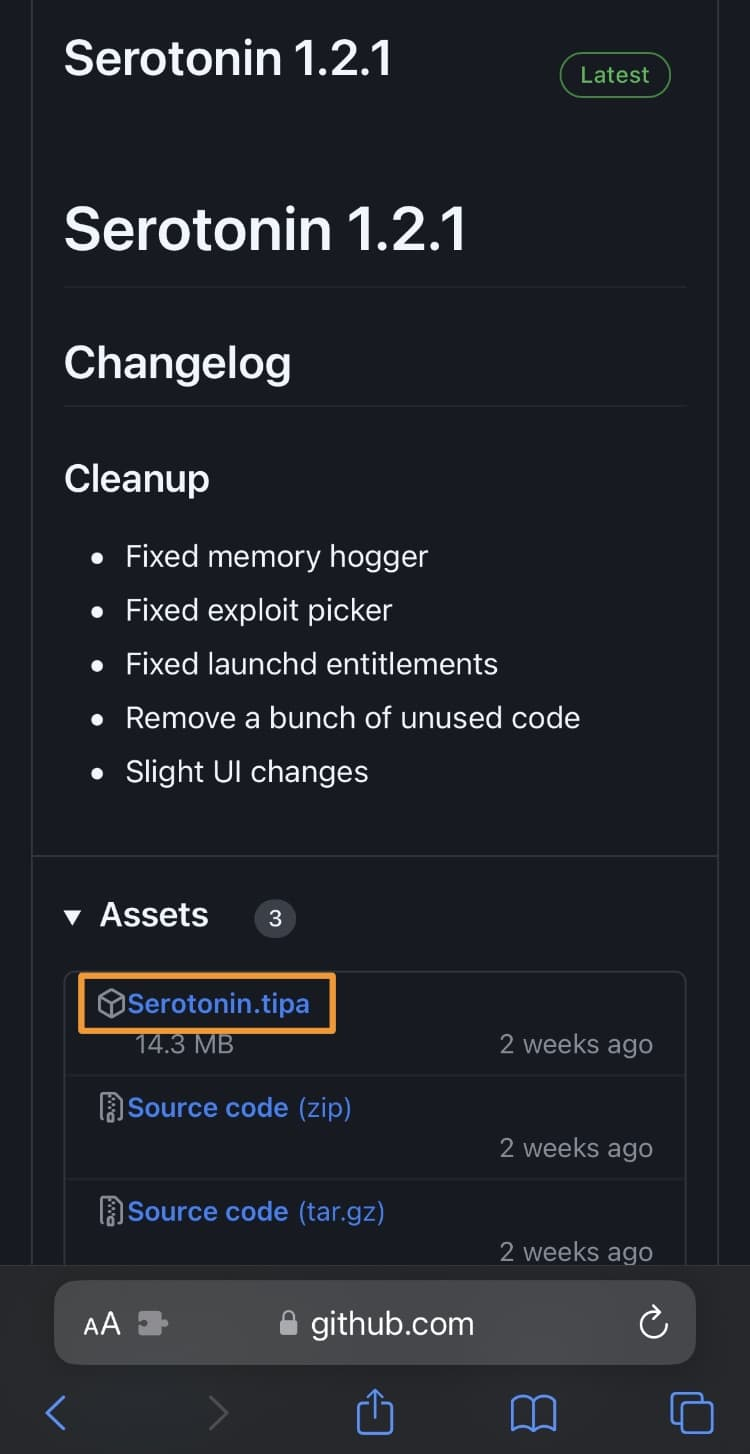Download Source code (zip)
The height and width of the screenshot is (1454, 750).
[239, 1107]
